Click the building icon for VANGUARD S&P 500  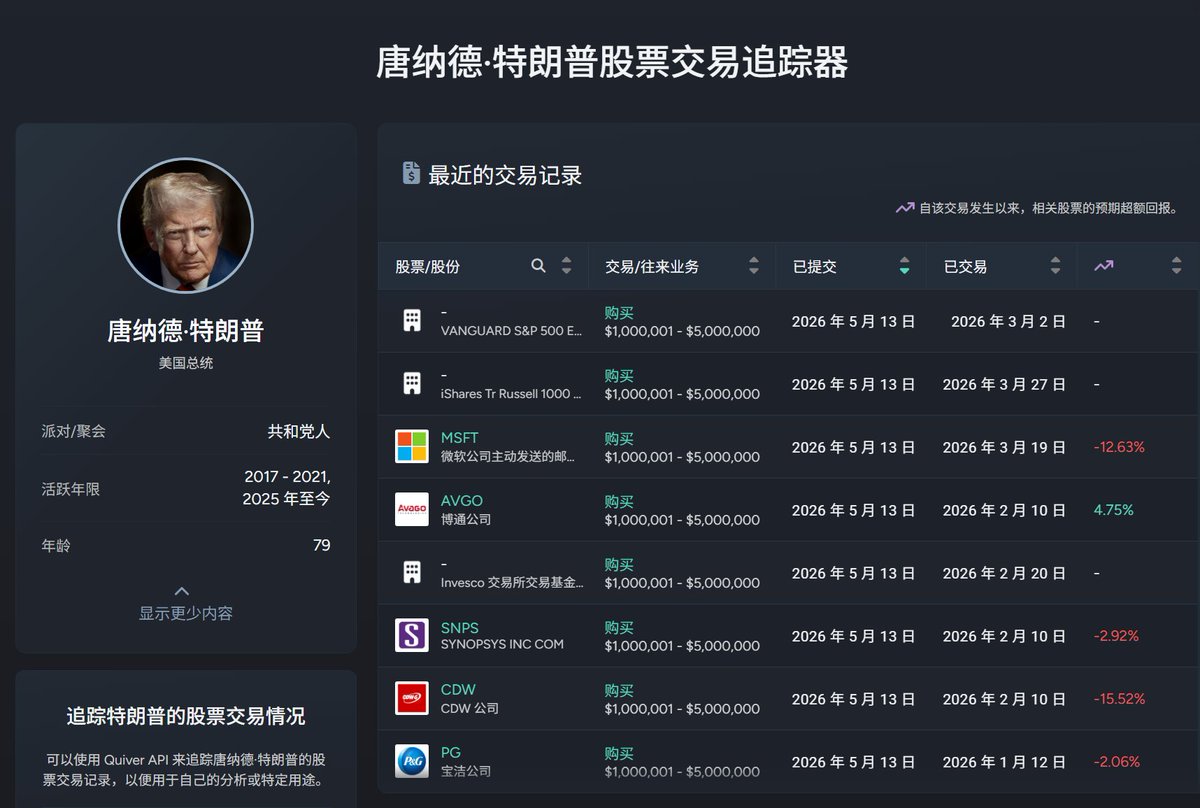point(411,321)
